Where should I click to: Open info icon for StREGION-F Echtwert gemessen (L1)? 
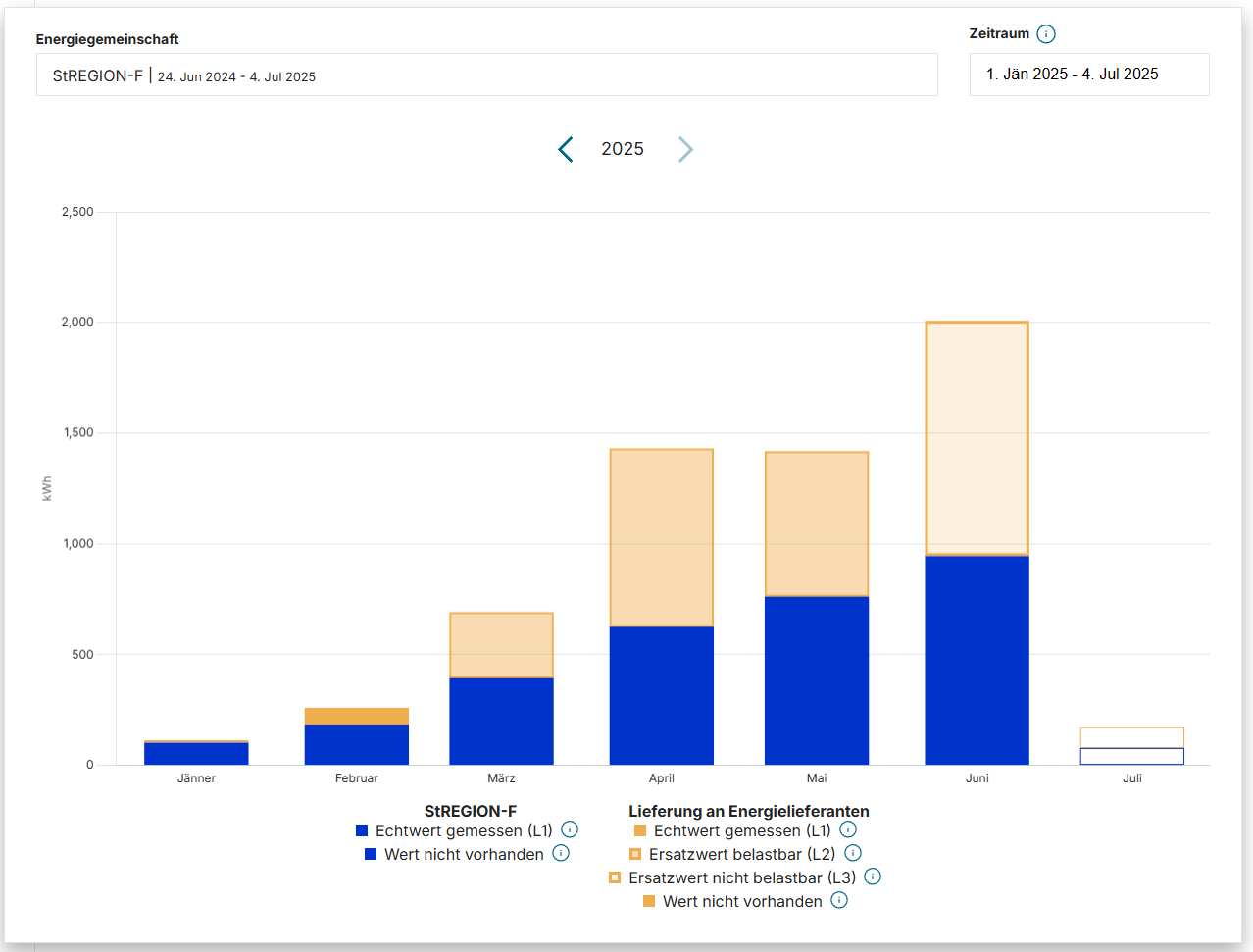[570, 829]
